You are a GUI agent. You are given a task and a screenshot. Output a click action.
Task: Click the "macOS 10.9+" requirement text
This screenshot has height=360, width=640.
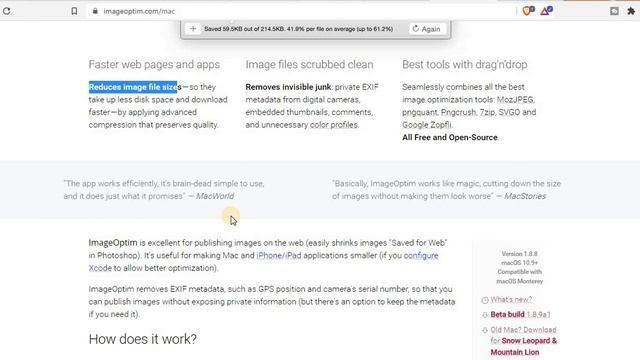pos(519,263)
